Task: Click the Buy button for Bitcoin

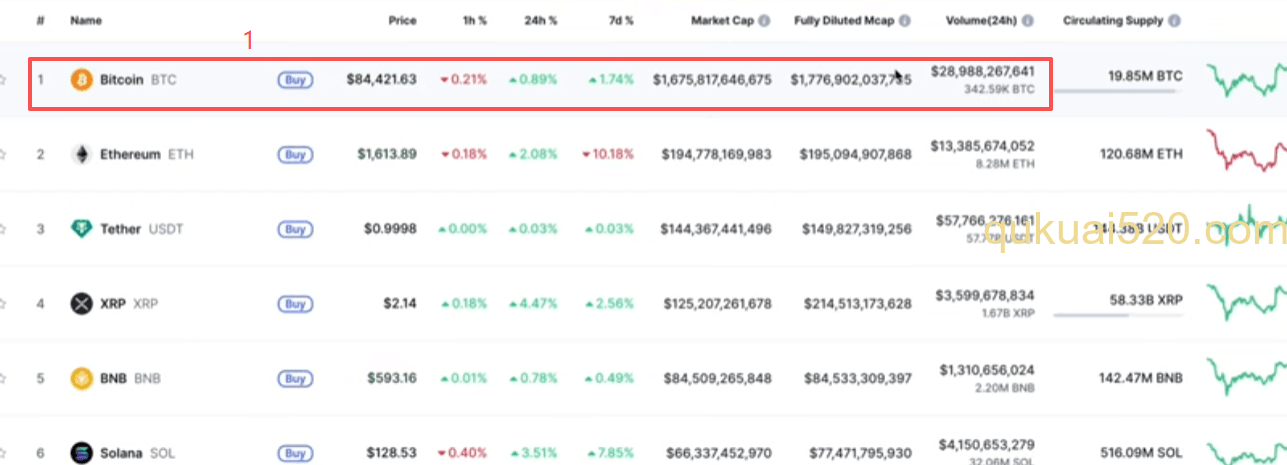Action: [x=295, y=80]
